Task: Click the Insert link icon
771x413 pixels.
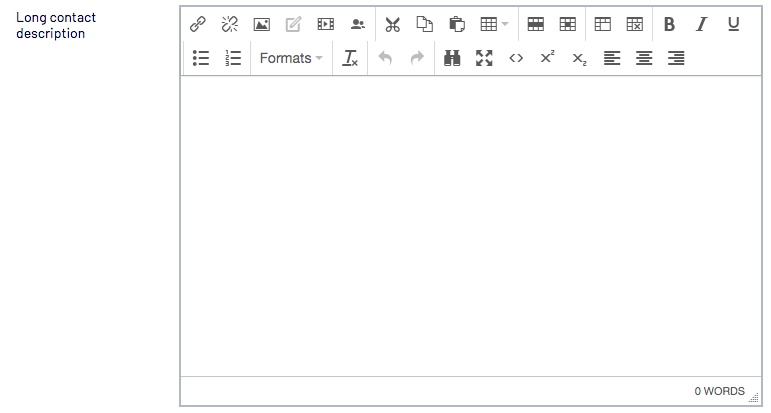Action: click(x=198, y=24)
